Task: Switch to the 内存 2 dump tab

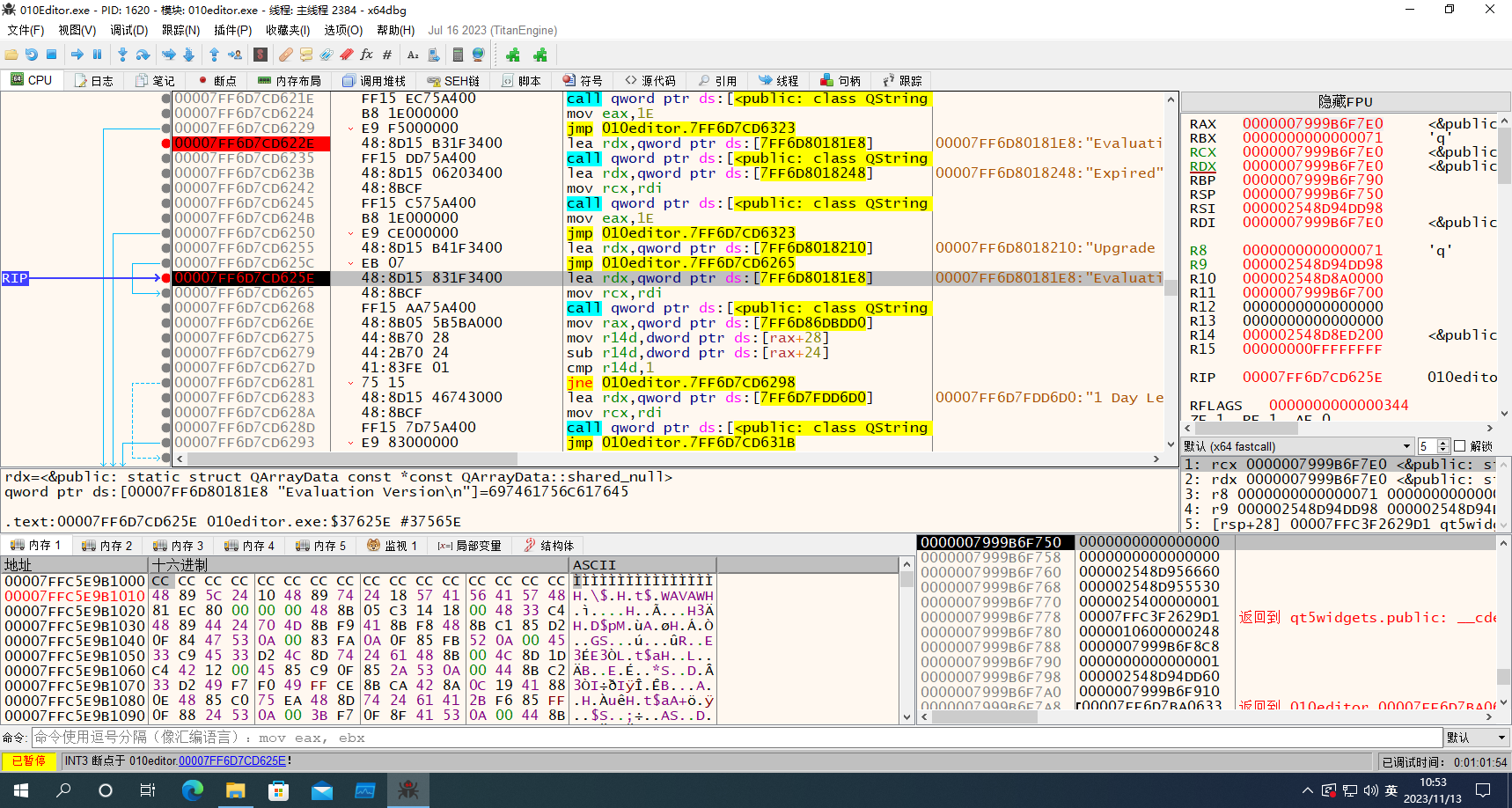Action: tap(107, 546)
